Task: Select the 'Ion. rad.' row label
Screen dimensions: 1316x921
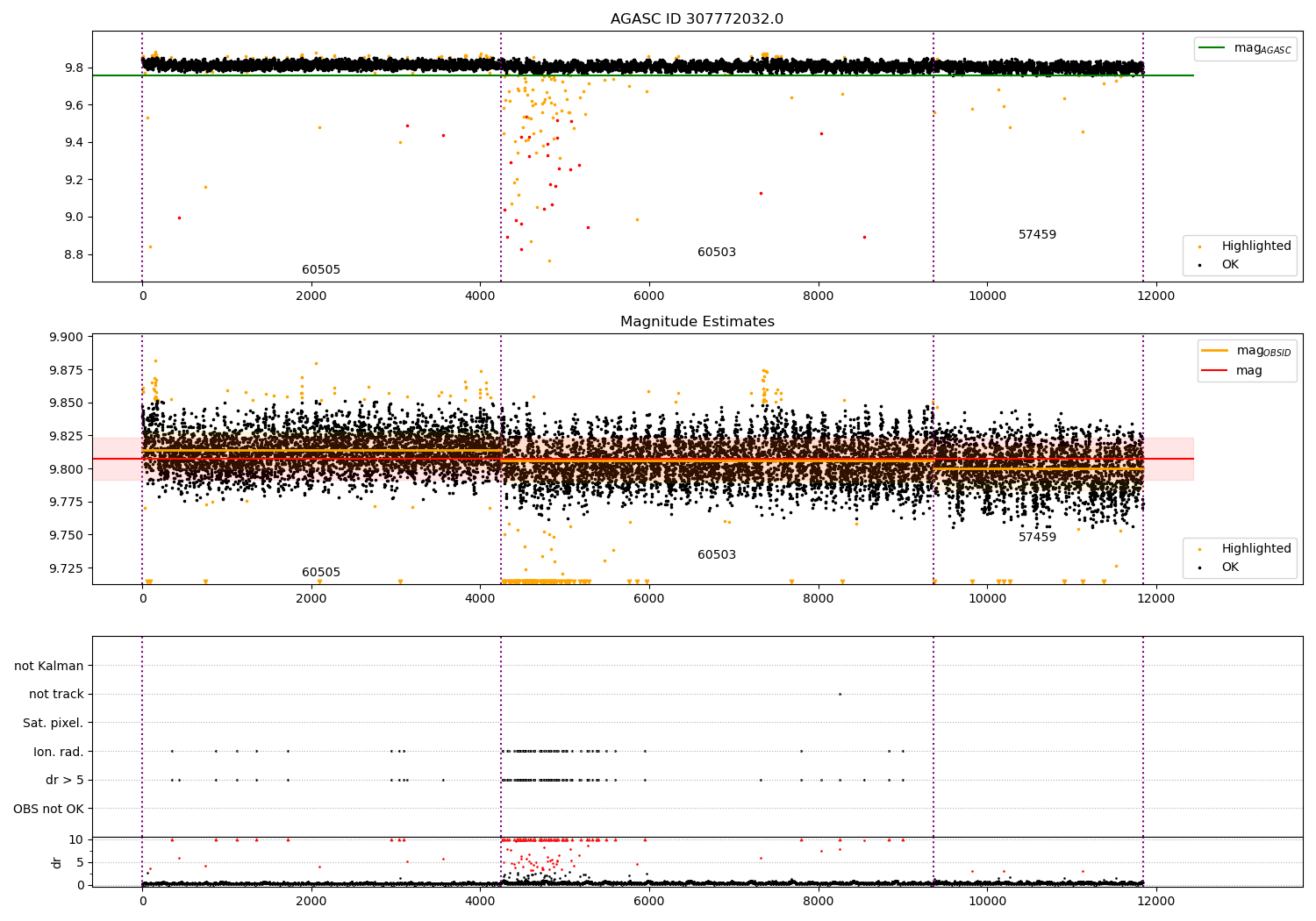Action: (59, 752)
